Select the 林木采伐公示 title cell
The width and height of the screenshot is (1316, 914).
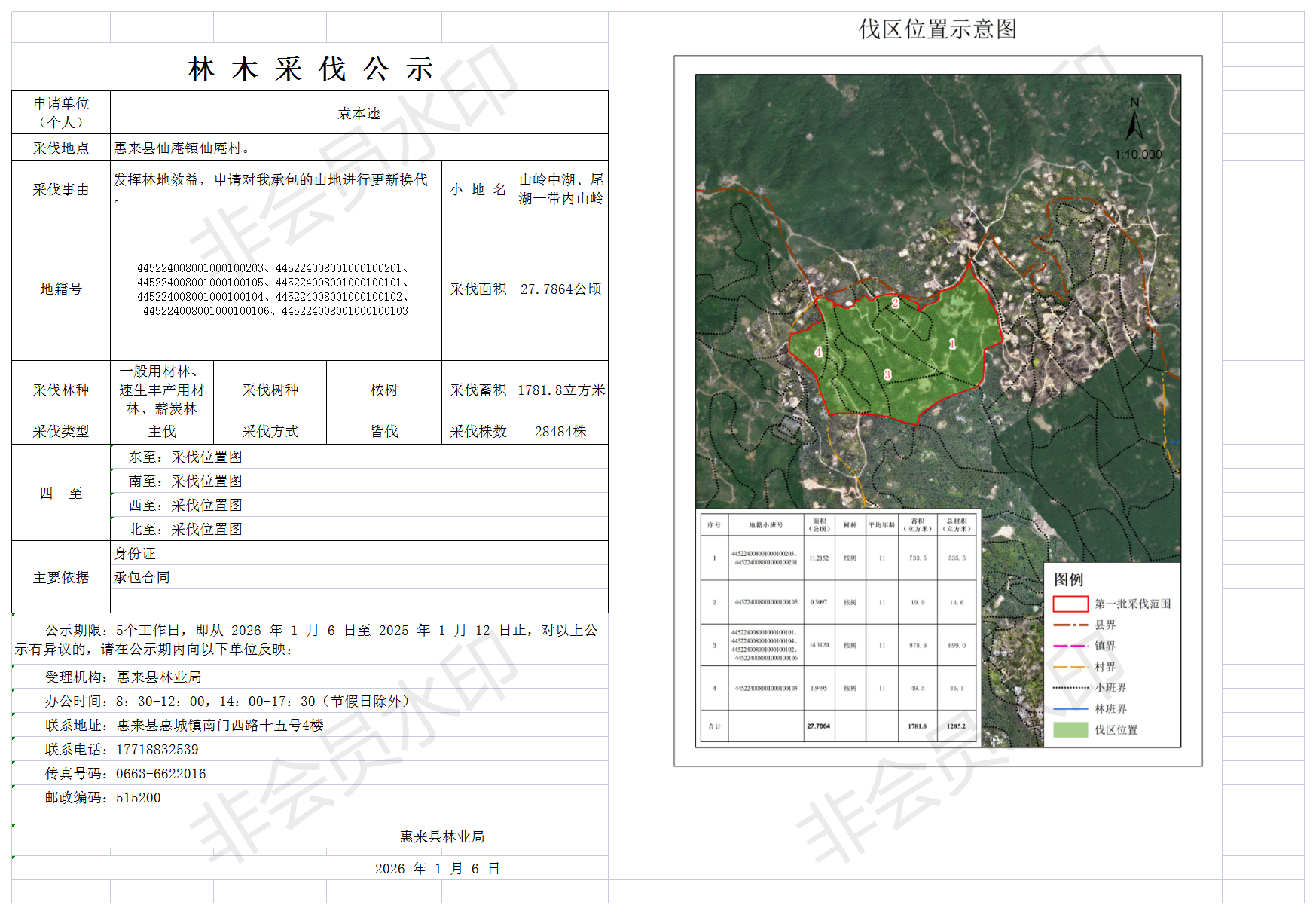point(310,69)
